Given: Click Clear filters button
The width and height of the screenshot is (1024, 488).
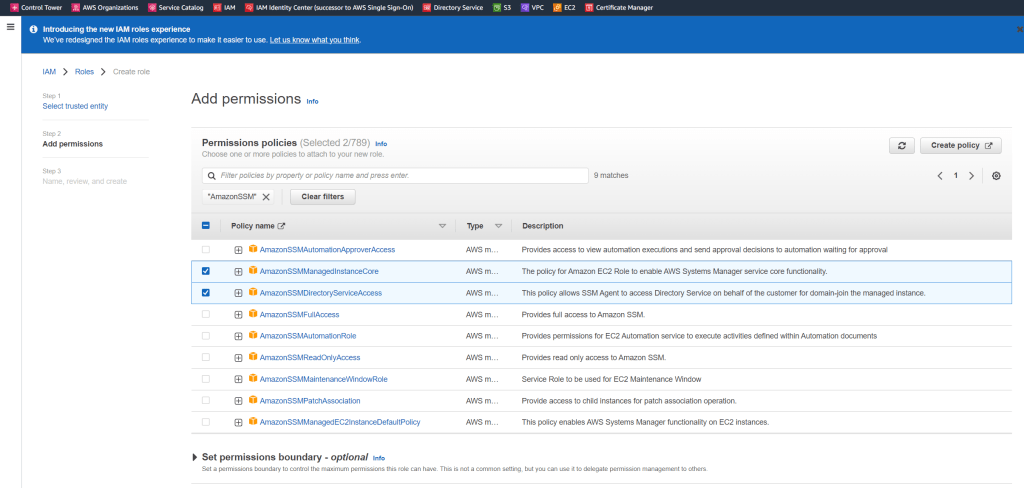Looking at the screenshot, I should [x=323, y=197].
